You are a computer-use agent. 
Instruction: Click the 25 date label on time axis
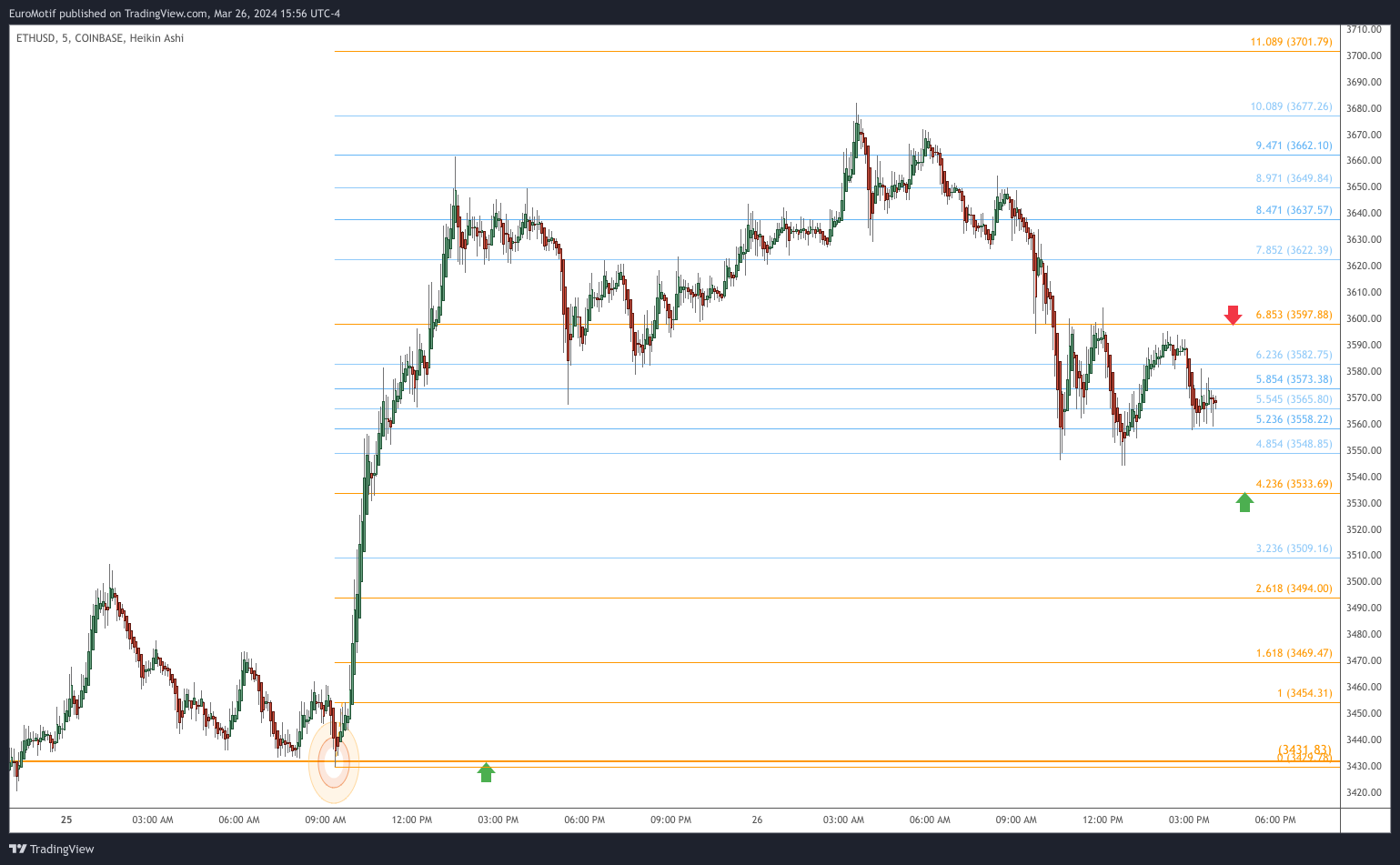coord(66,820)
